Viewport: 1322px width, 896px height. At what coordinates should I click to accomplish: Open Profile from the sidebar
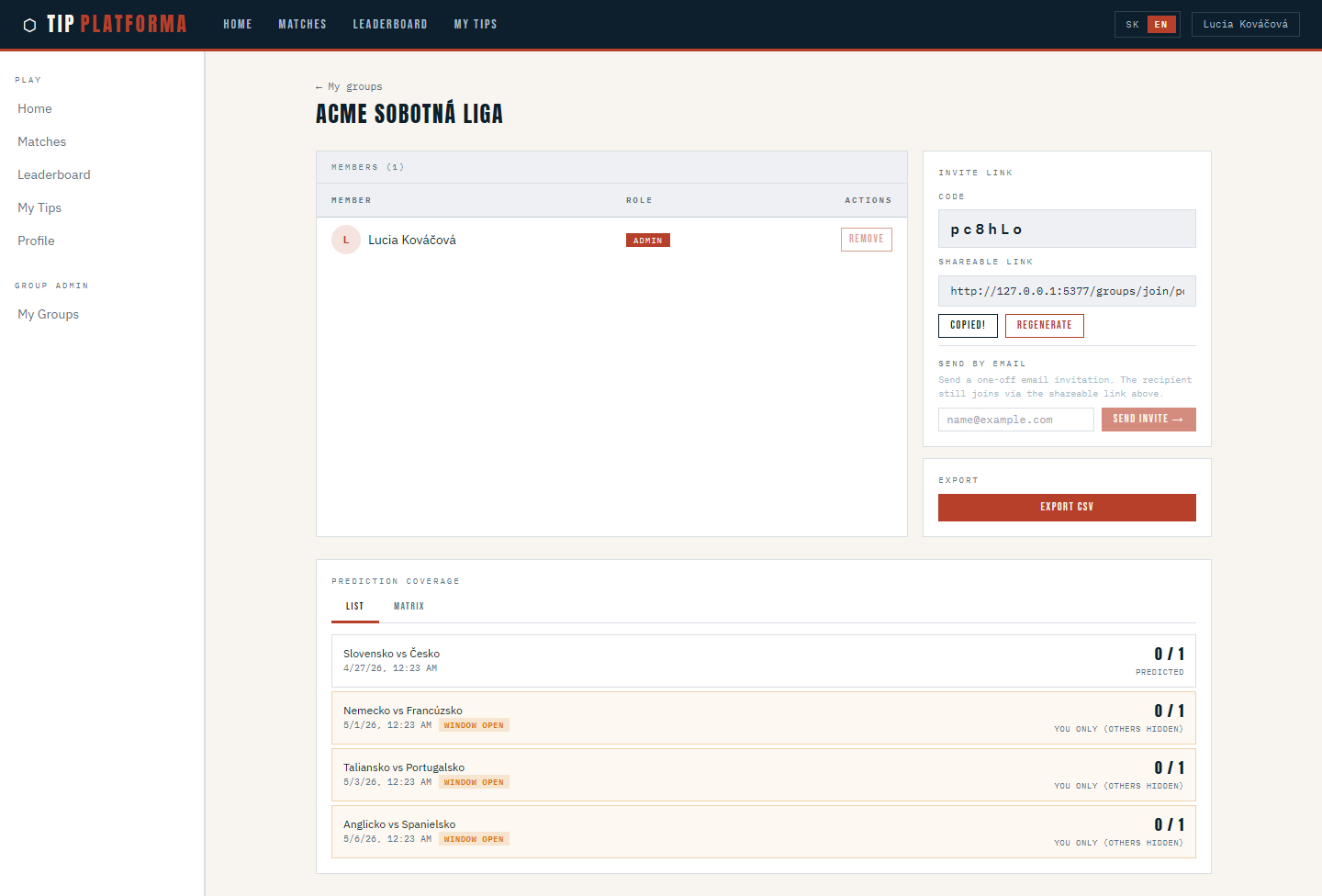36,241
